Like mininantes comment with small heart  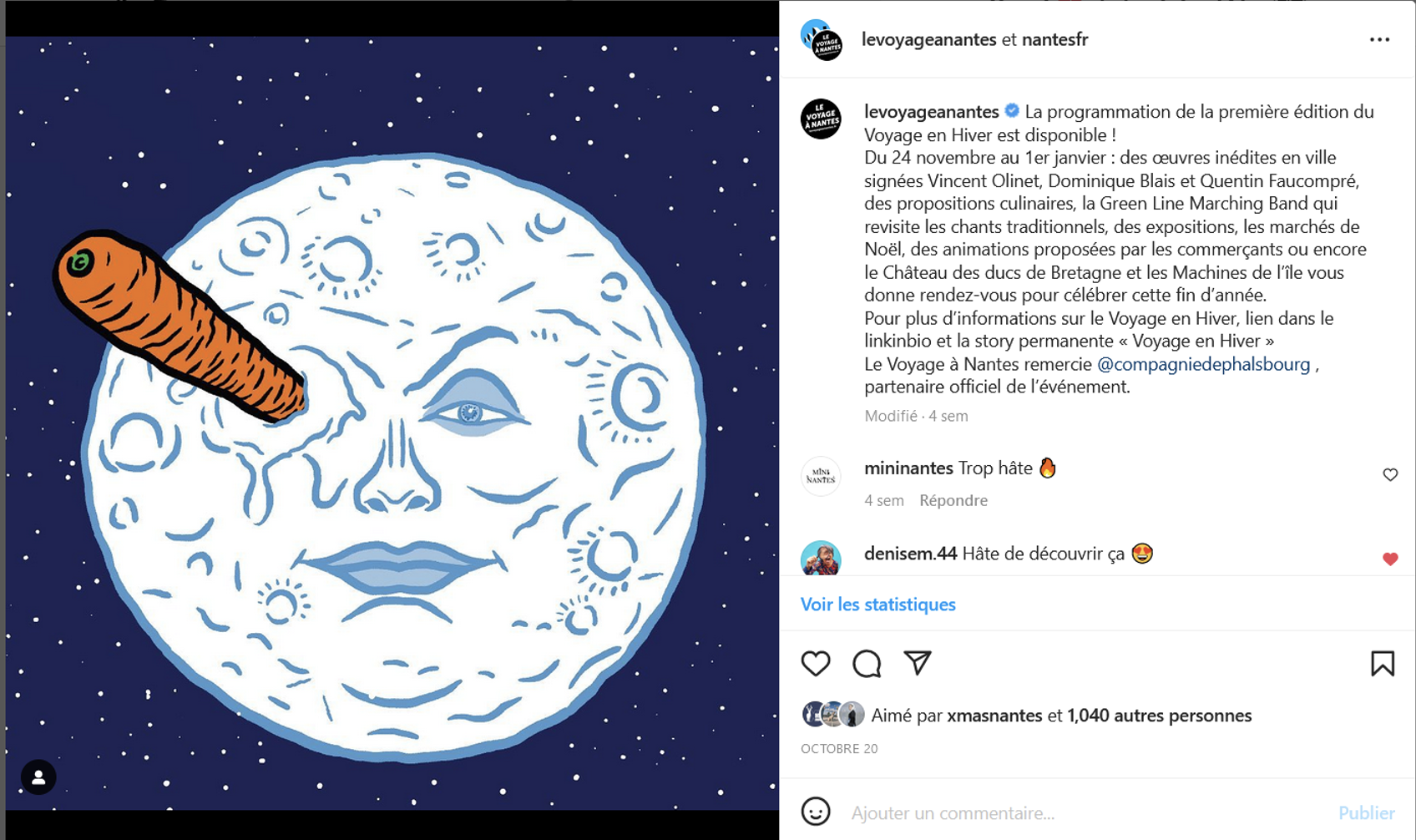pyautogui.click(x=1390, y=474)
